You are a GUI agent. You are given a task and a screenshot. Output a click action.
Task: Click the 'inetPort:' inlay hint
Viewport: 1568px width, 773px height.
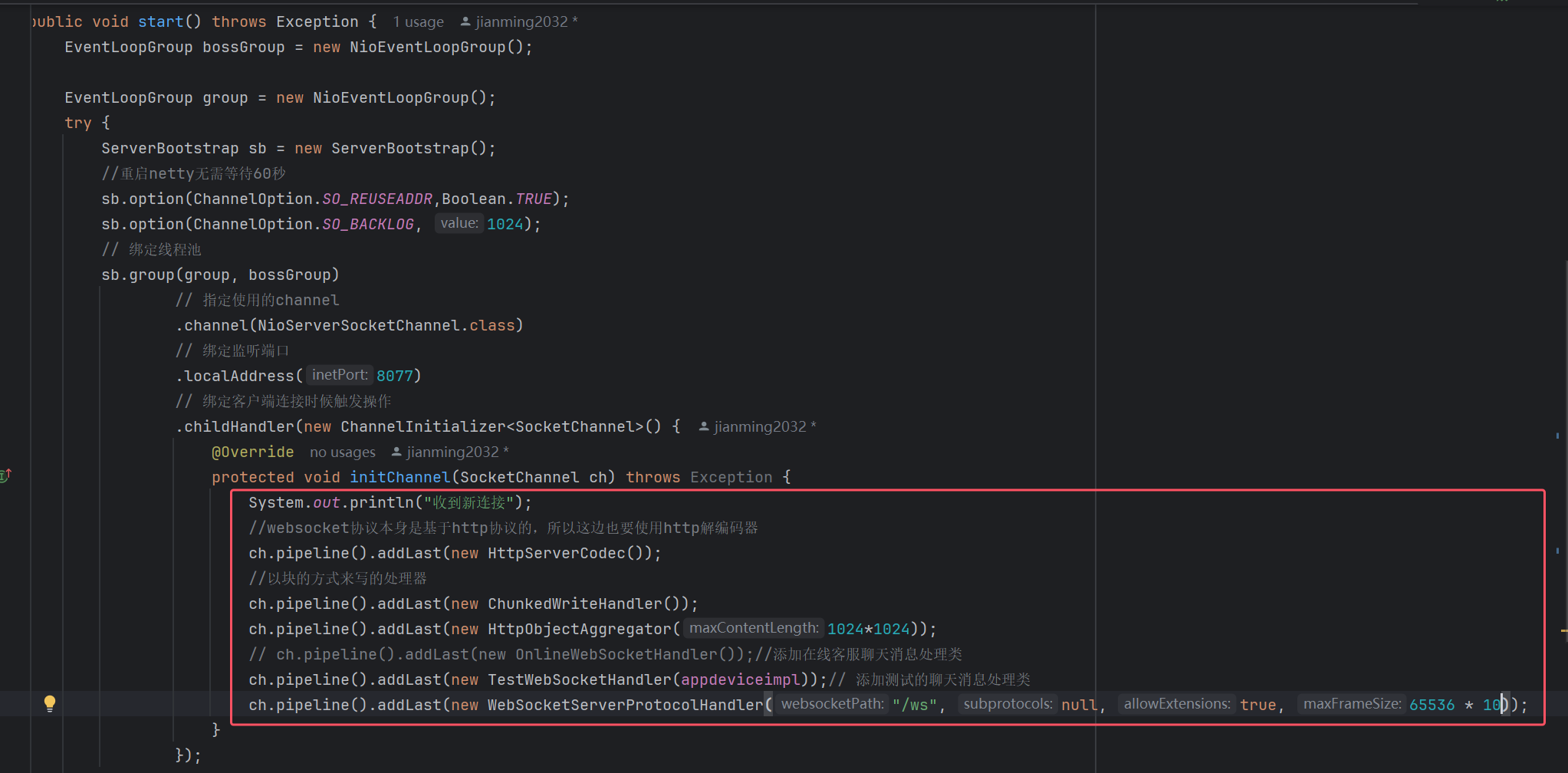[x=340, y=375]
